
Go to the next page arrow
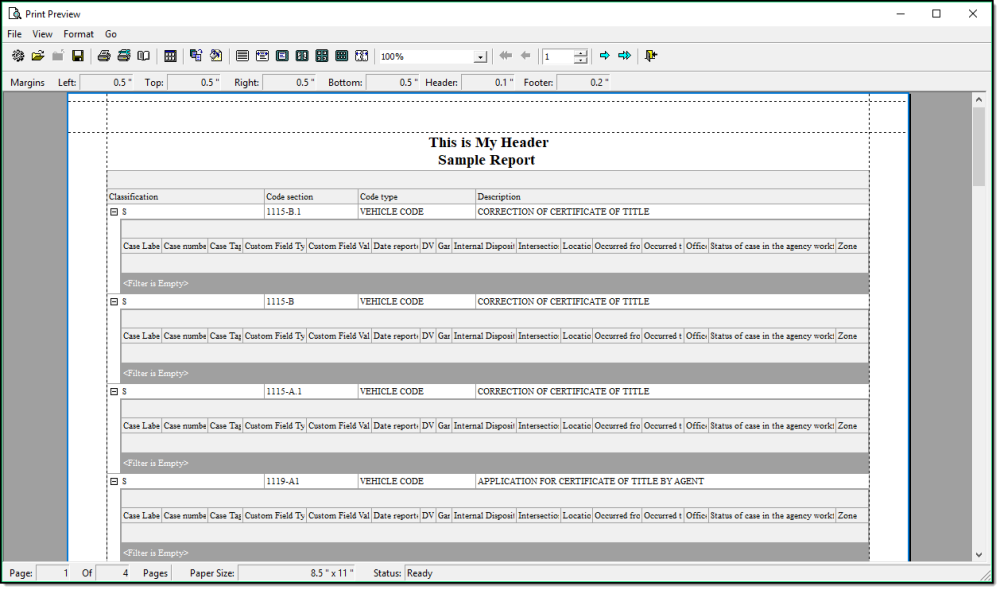click(x=605, y=56)
